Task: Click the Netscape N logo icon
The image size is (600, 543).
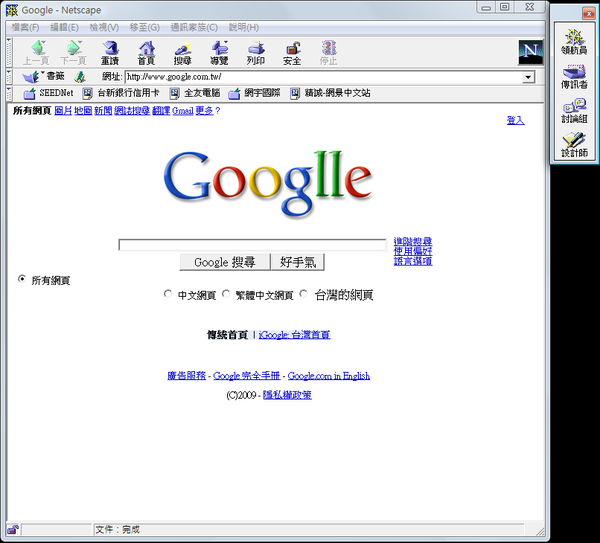Action: pyautogui.click(x=530, y=52)
